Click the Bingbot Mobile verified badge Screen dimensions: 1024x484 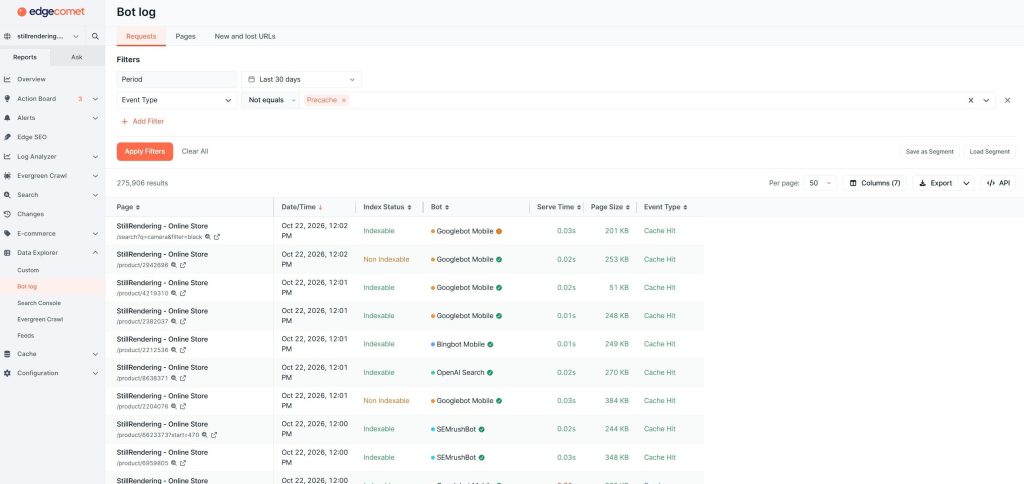(x=490, y=344)
